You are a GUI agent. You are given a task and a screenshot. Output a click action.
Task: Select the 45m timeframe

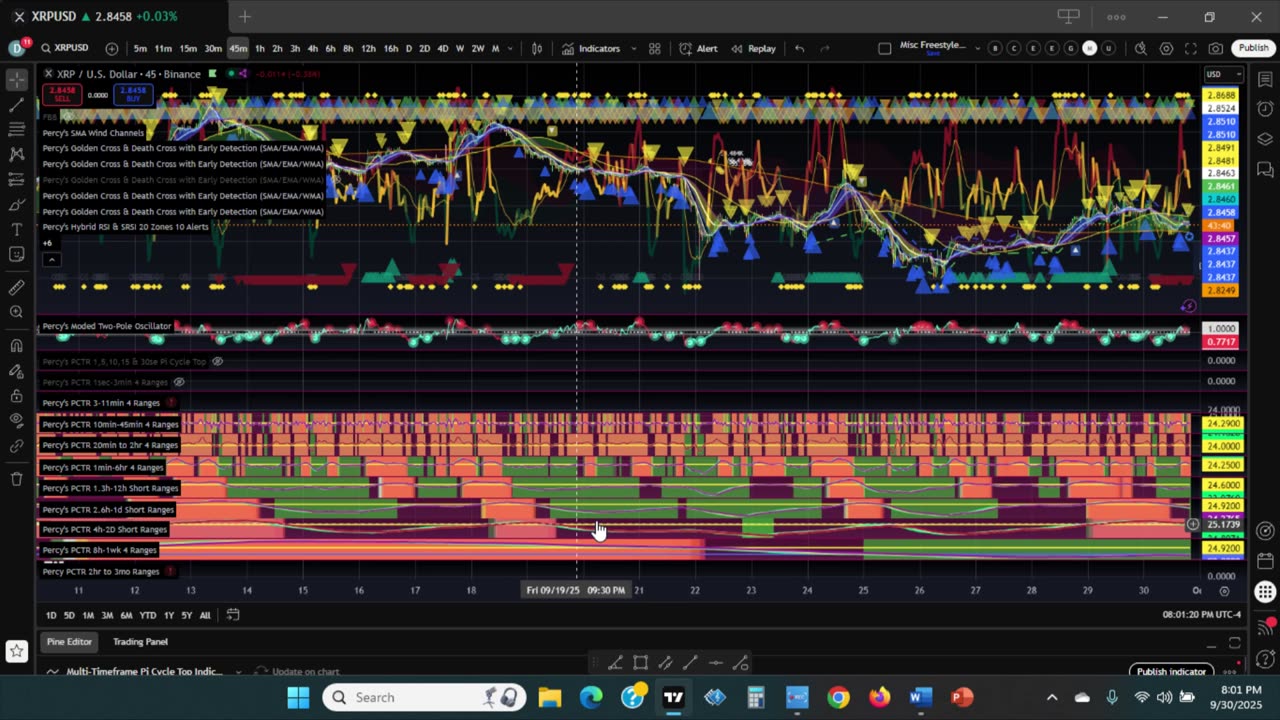(x=237, y=48)
